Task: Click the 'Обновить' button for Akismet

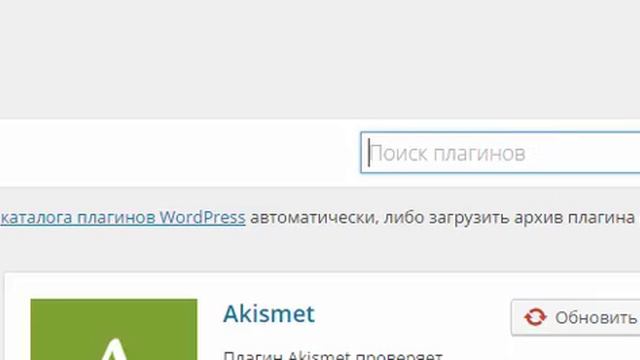Action: click(576, 318)
